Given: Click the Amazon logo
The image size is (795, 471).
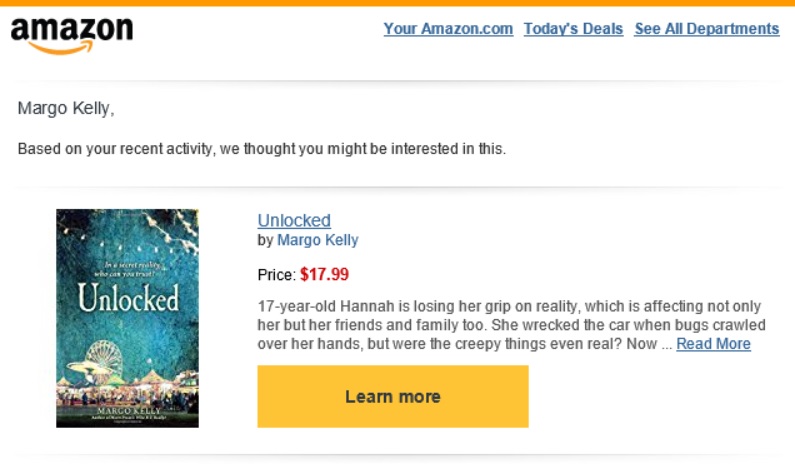Looking at the screenshot, I should coord(71,34).
